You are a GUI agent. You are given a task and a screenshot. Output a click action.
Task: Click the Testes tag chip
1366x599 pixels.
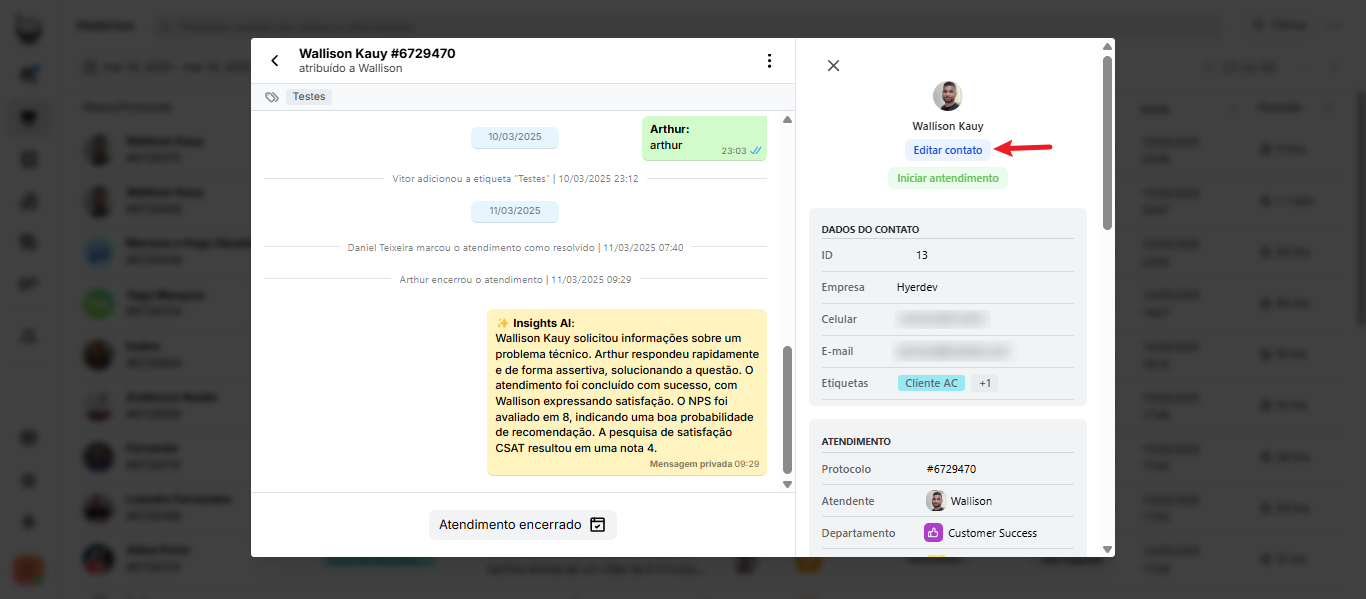pos(309,97)
